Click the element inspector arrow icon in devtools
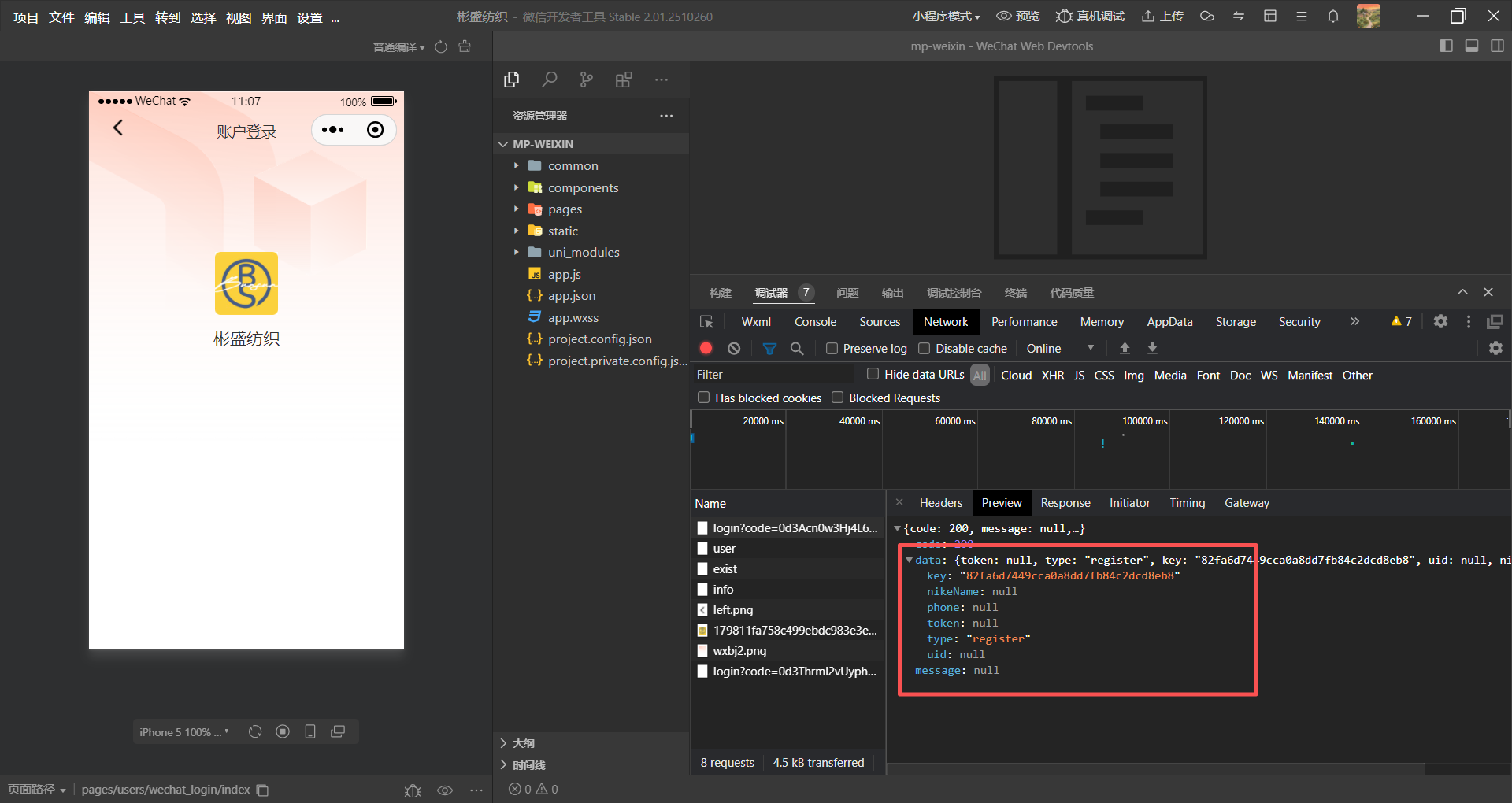 (706, 322)
